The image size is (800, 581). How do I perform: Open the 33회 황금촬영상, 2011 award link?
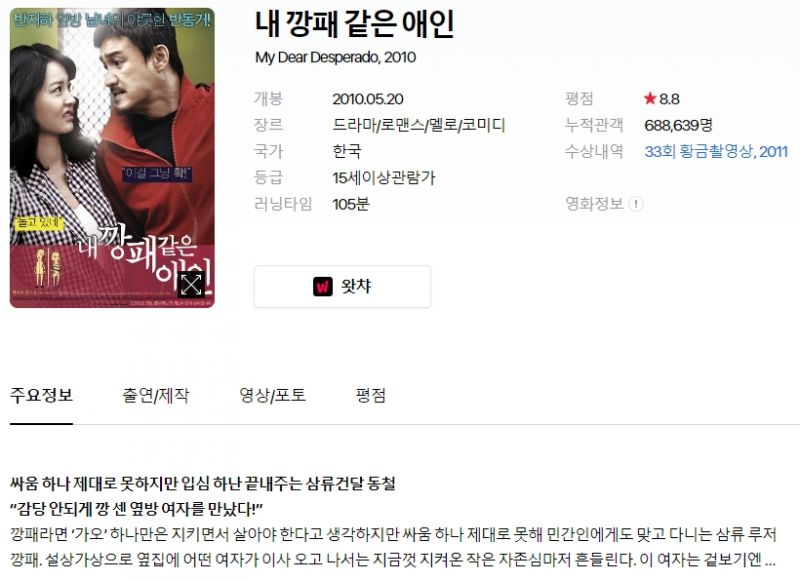(716, 151)
